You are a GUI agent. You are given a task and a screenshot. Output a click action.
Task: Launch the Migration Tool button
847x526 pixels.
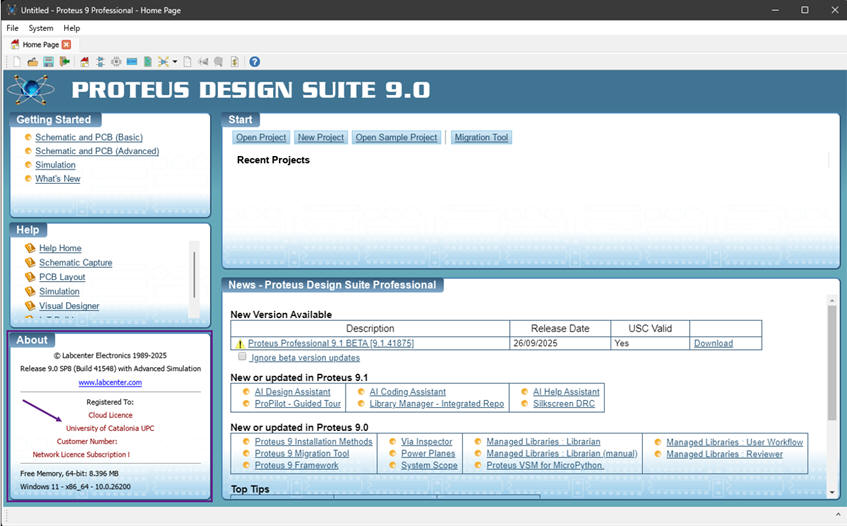481,137
